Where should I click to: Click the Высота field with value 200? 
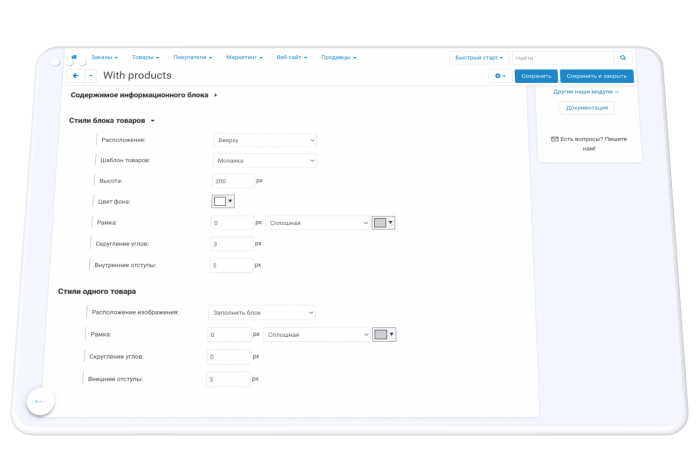point(233,181)
